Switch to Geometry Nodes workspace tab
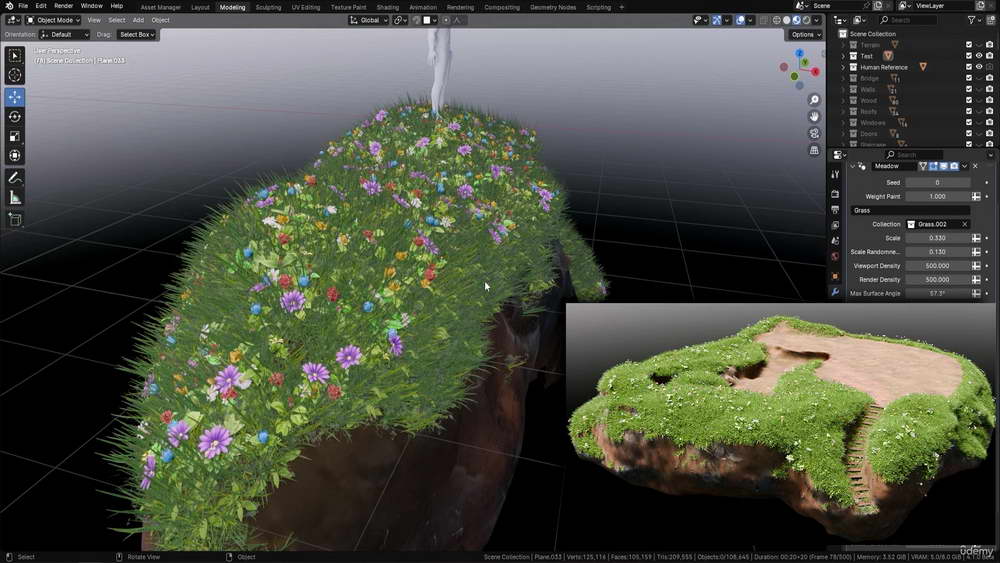 click(x=553, y=7)
